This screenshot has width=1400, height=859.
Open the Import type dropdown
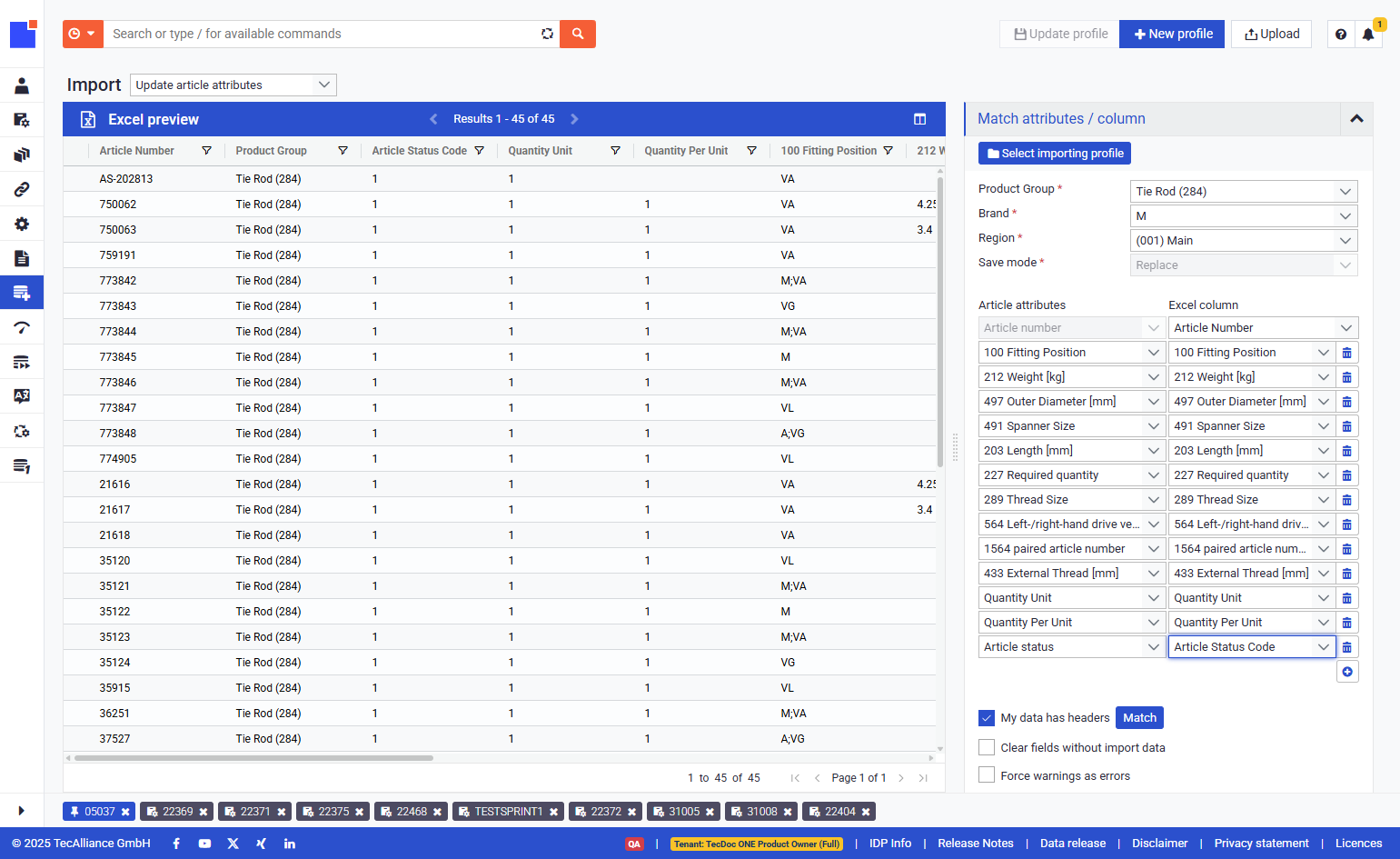pyautogui.click(x=233, y=85)
